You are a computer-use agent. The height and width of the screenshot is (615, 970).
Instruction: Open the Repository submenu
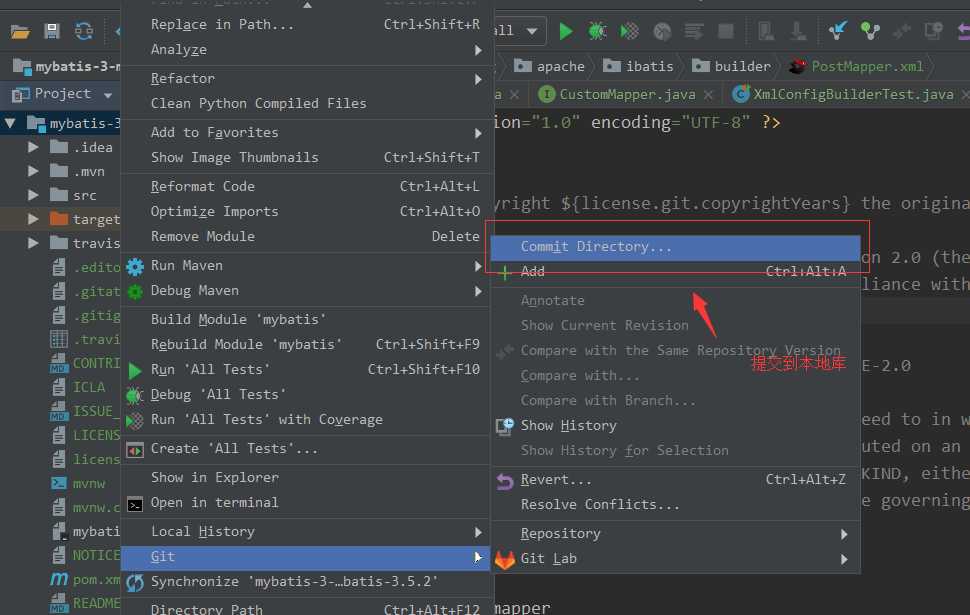[676, 534]
